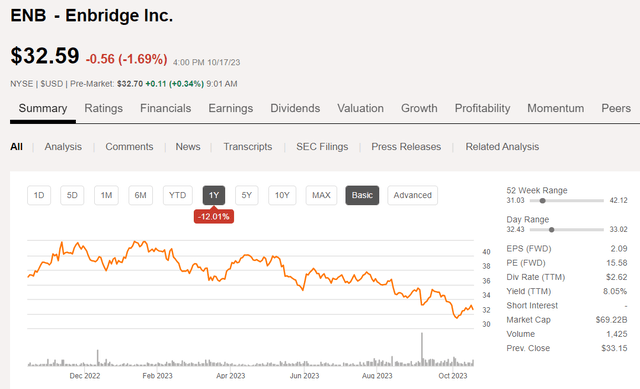Image resolution: width=640 pixels, height=389 pixels.
Task: Show the 10Y price chart
Action: (x=282, y=195)
